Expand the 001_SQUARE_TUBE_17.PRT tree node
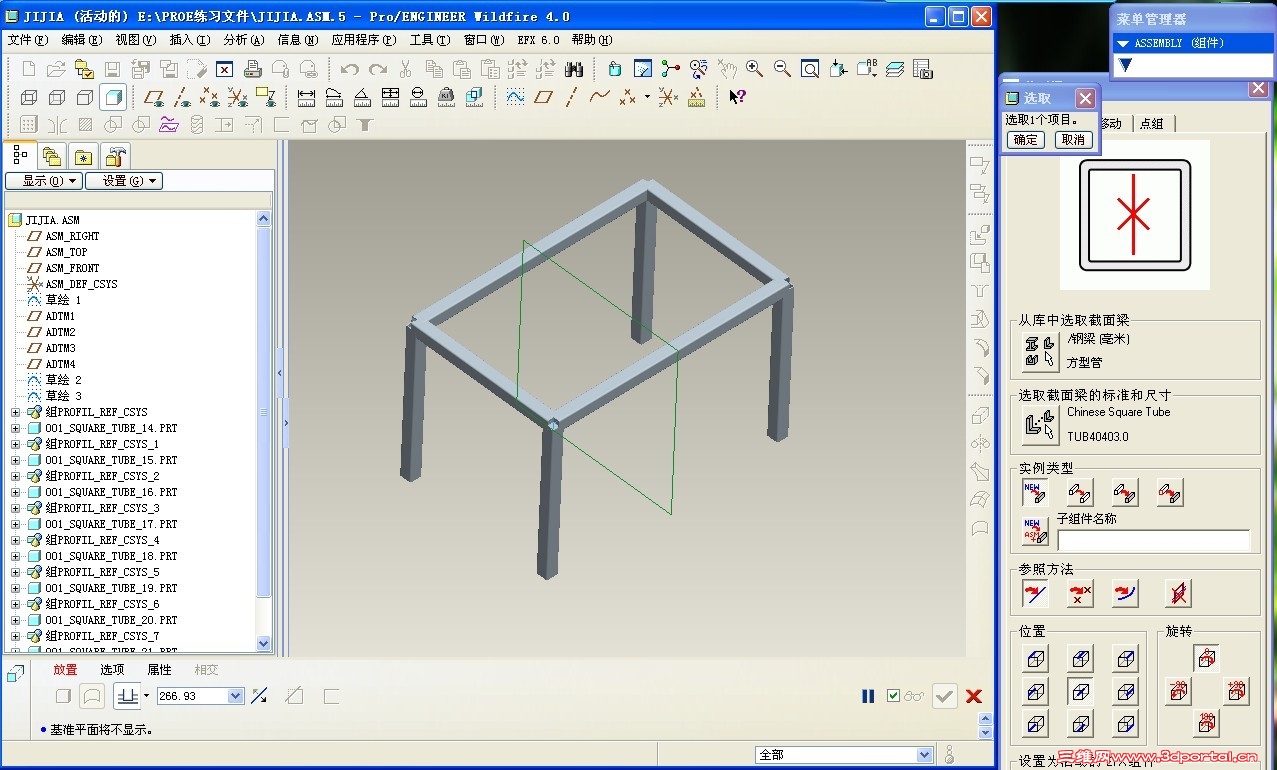 point(15,524)
